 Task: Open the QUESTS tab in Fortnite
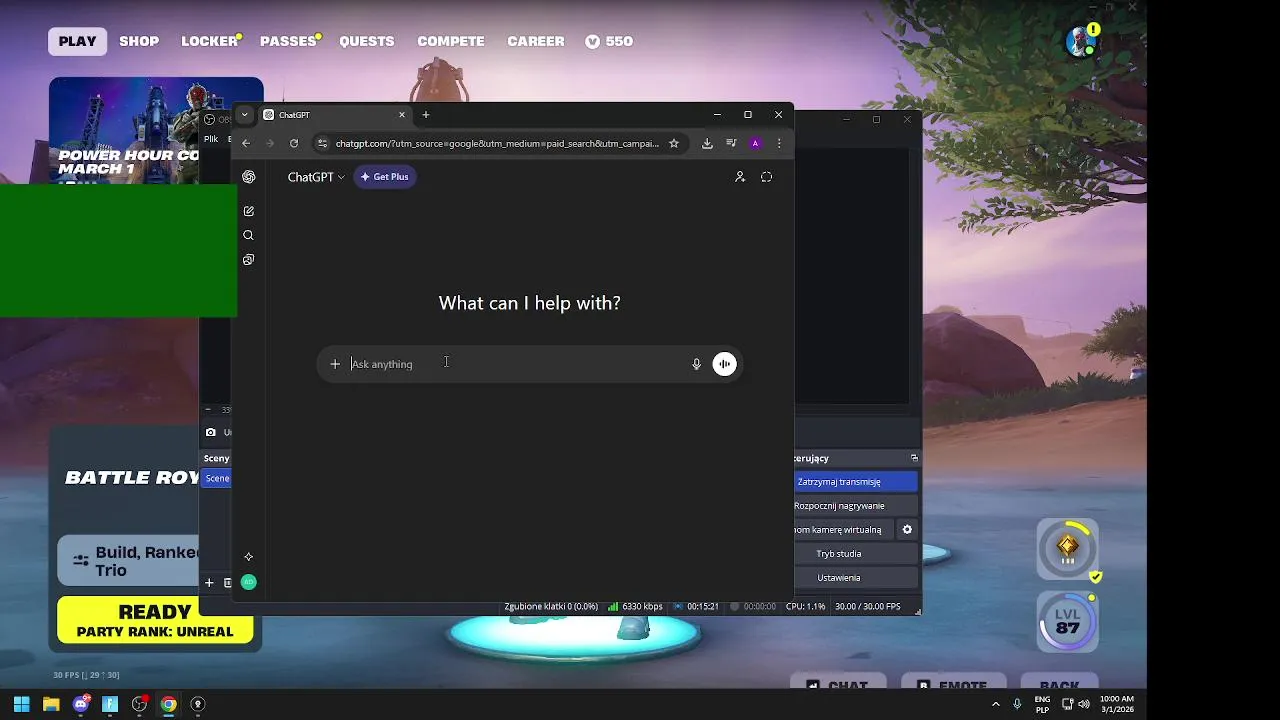pos(367,41)
